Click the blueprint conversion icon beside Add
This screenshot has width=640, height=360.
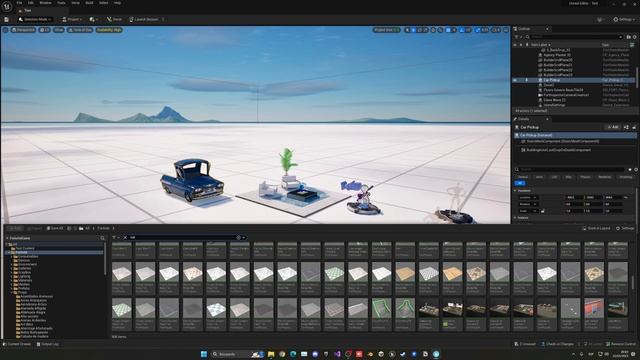tap(627, 127)
